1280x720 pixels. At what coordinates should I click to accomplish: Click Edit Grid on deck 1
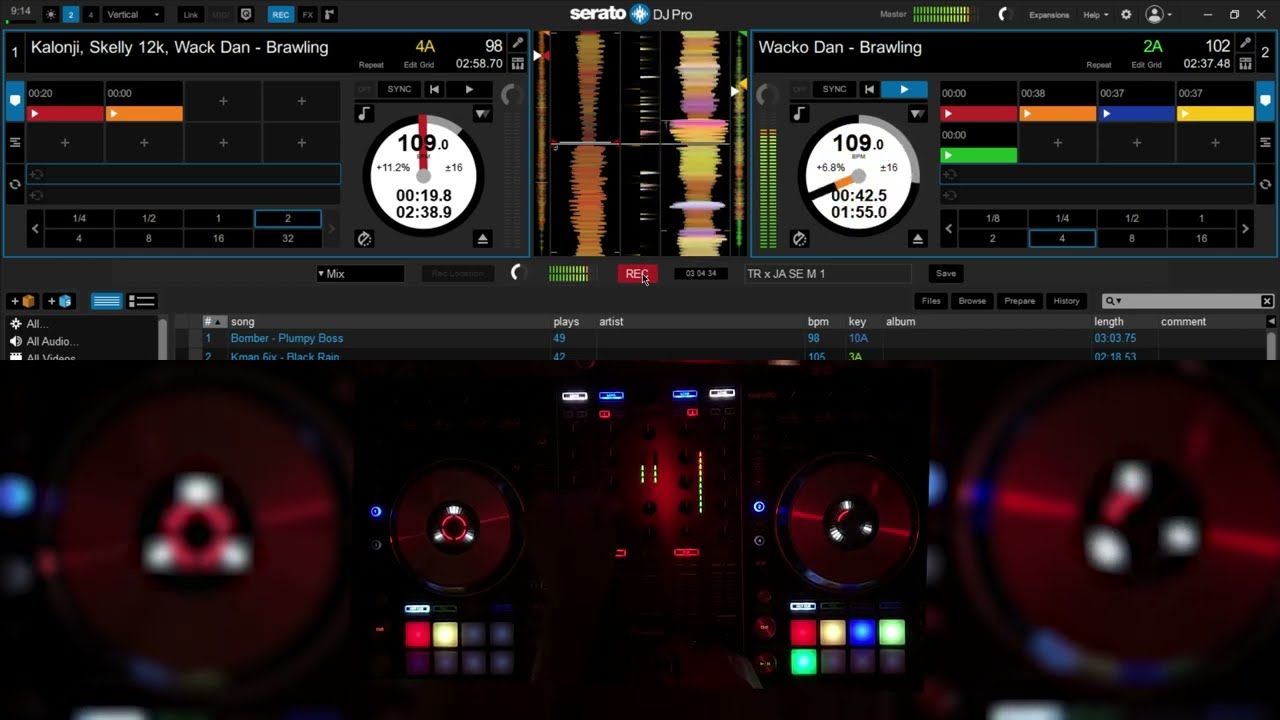(419, 65)
